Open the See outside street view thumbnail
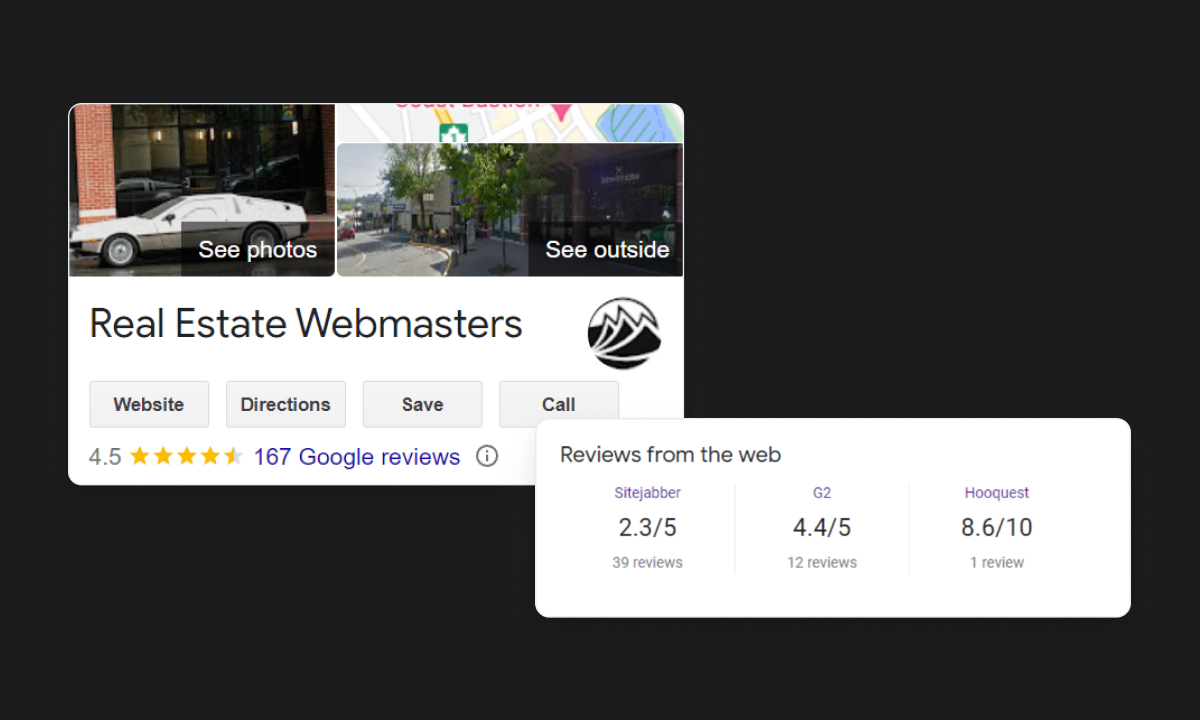Image resolution: width=1200 pixels, height=720 pixels. (510, 210)
